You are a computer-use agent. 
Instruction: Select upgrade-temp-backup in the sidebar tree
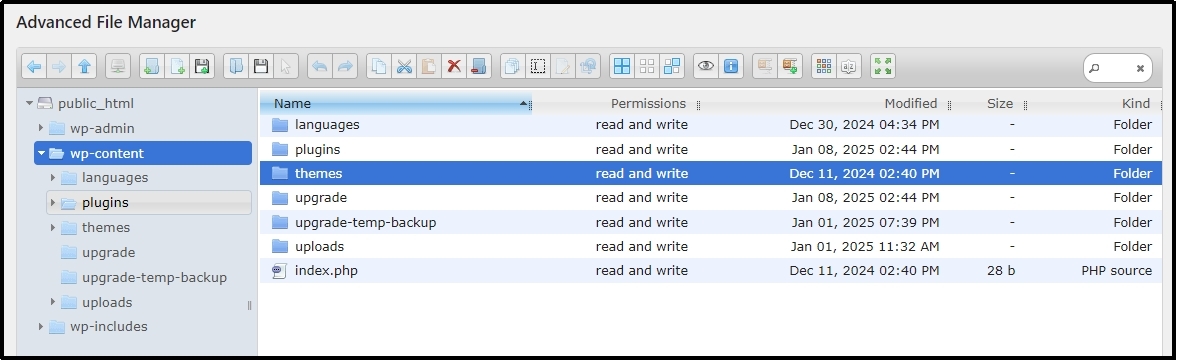(154, 277)
